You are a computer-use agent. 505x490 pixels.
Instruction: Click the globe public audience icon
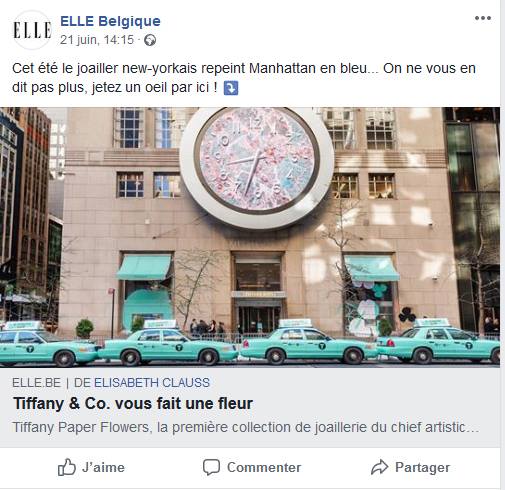150,40
